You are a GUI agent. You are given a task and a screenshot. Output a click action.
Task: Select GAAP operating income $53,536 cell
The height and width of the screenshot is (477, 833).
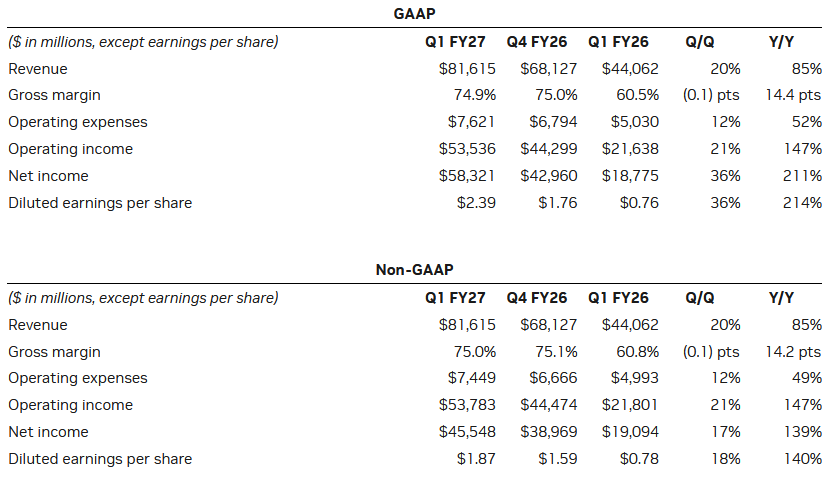tap(467, 149)
